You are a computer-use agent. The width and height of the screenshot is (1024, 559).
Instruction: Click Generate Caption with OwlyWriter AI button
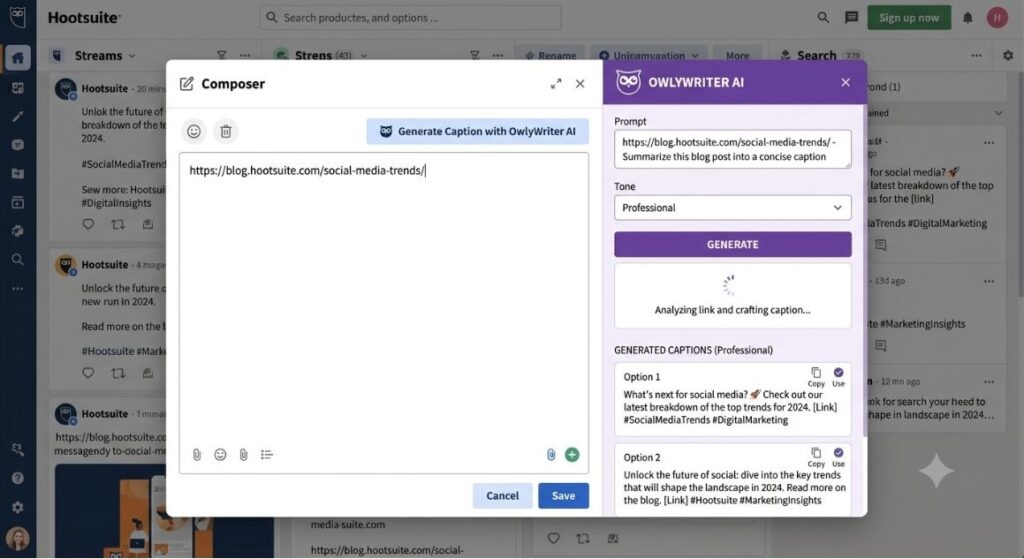pos(477,131)
